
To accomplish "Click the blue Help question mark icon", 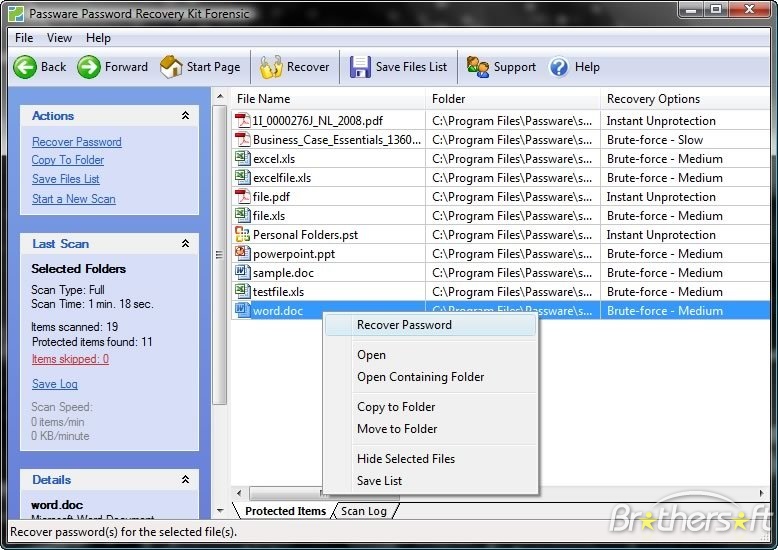I will coord(559,67).
